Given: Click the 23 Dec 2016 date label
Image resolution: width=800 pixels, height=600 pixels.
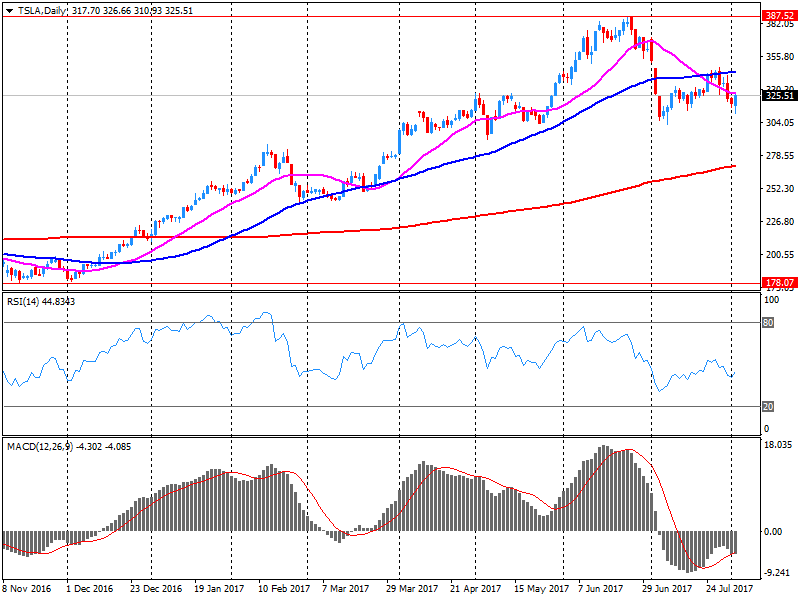Looking at the screenshot, I should 156,589.
